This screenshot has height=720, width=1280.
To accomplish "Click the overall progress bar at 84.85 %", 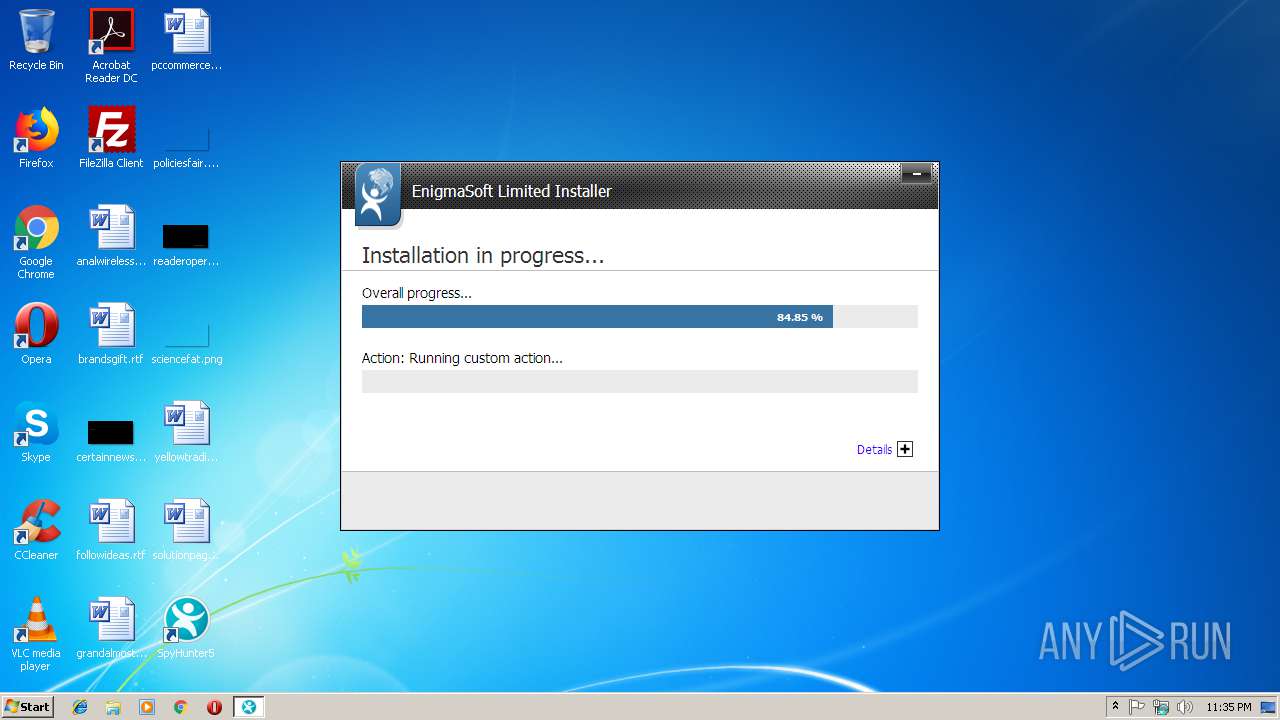I will coord(640,317).
